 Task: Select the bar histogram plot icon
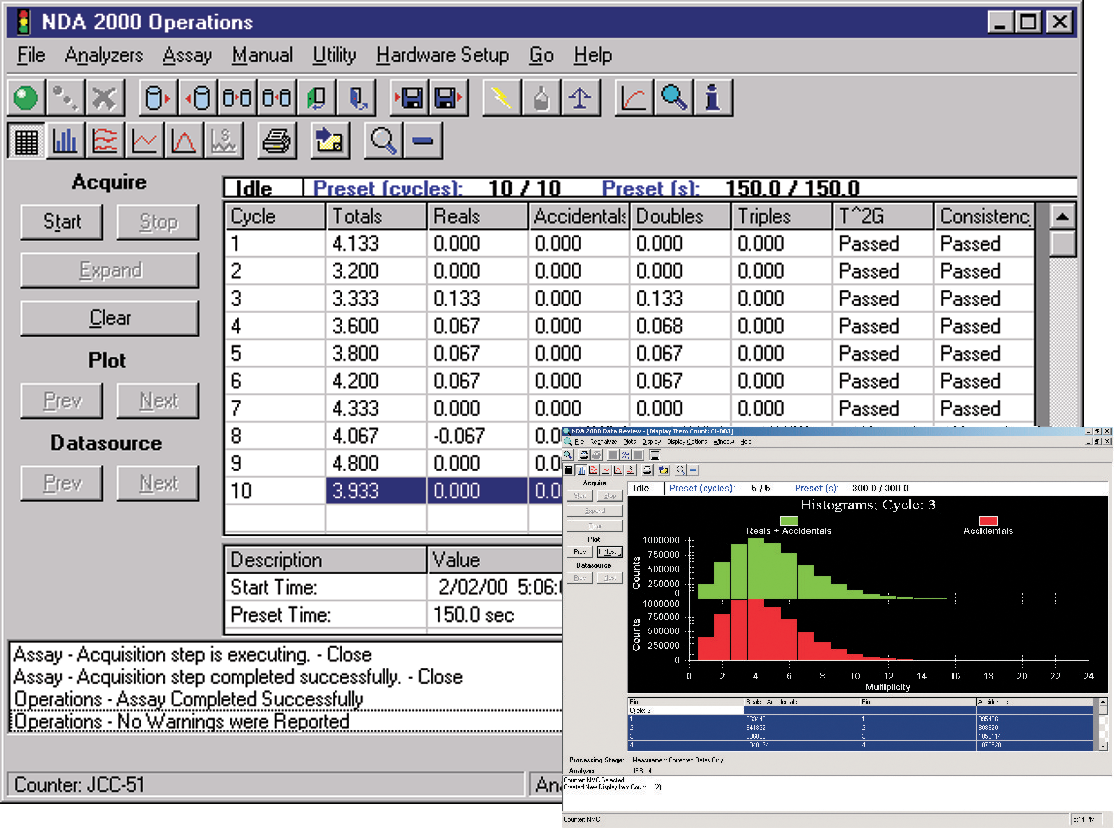tap(65, 140)
